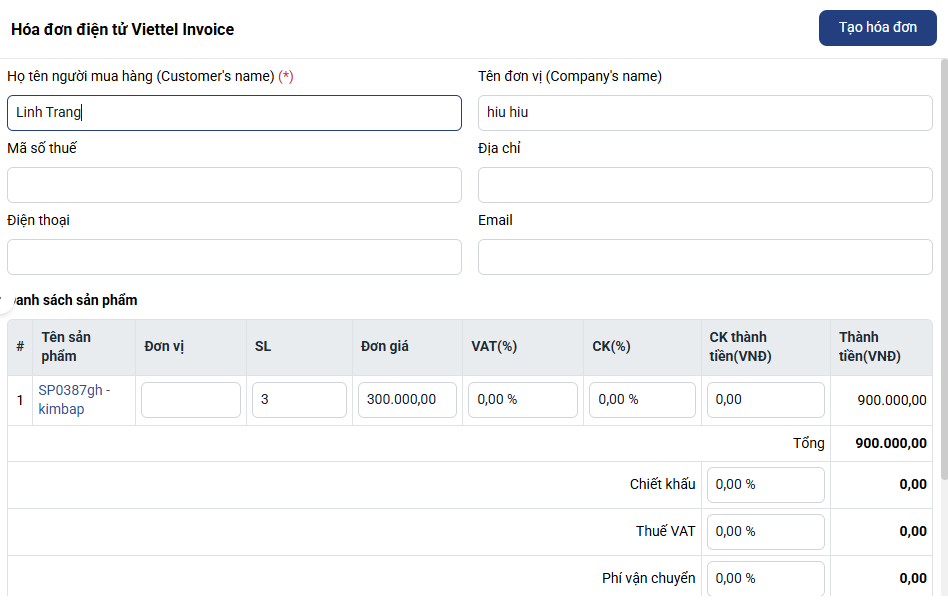
Task: Click the Chiết khấu percentage field
Action: click(765, 485)
